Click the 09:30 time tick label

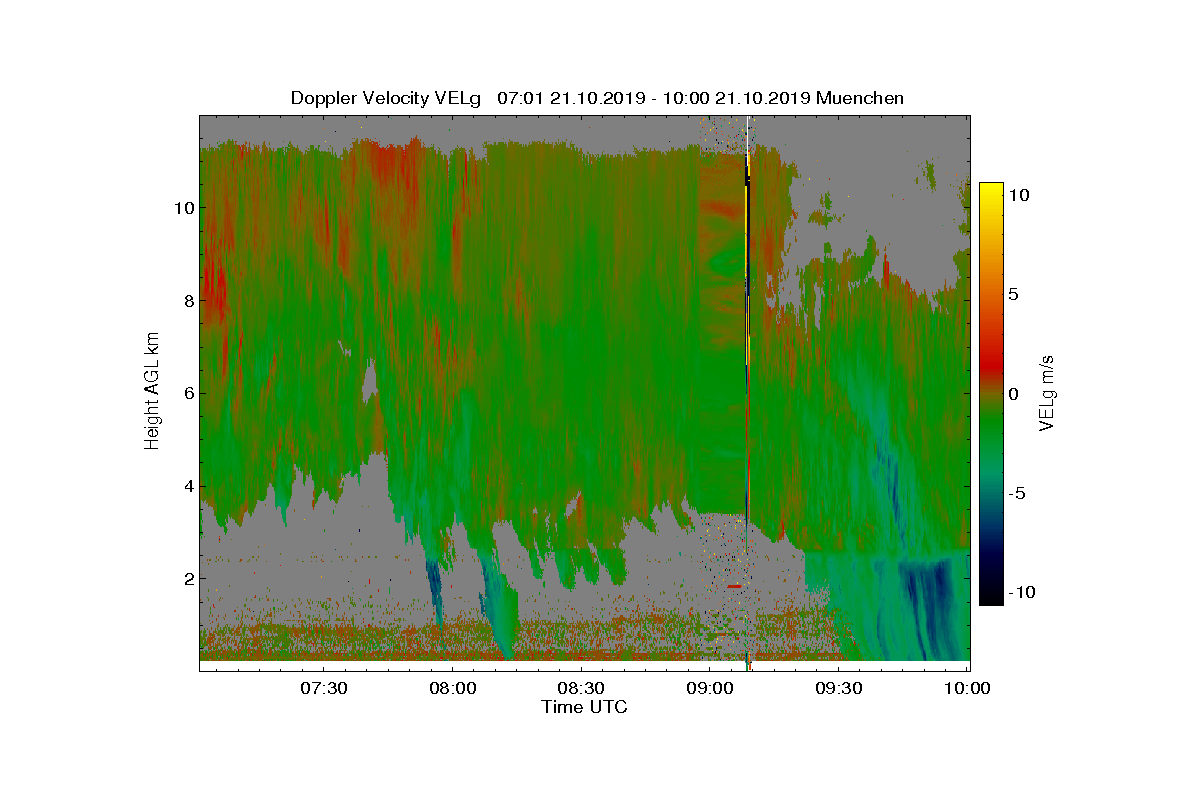pos(839,688)
